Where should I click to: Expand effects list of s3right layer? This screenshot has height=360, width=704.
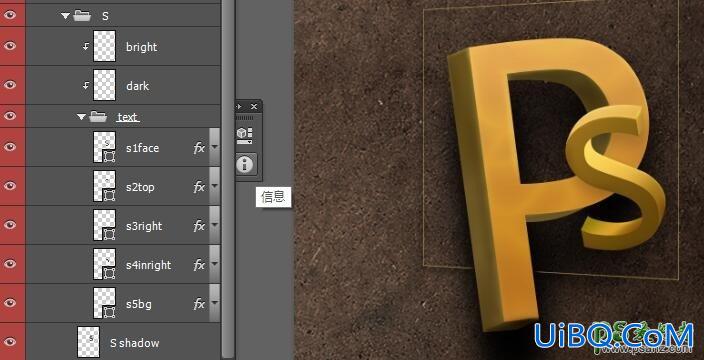click(215, 225)
